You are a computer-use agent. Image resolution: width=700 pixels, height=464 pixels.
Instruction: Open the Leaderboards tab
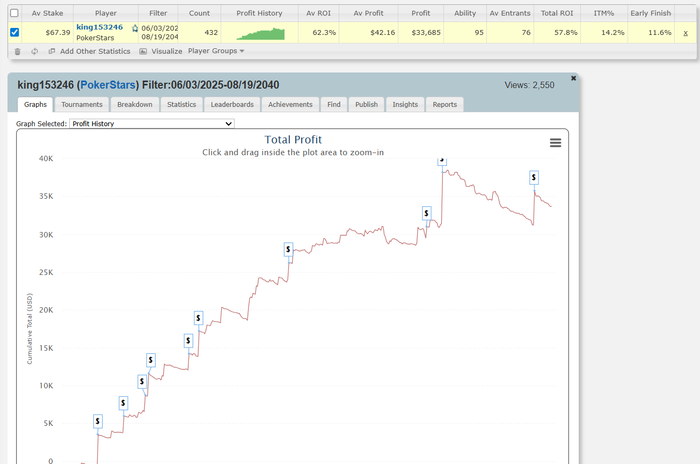click(x=232, y=105)
